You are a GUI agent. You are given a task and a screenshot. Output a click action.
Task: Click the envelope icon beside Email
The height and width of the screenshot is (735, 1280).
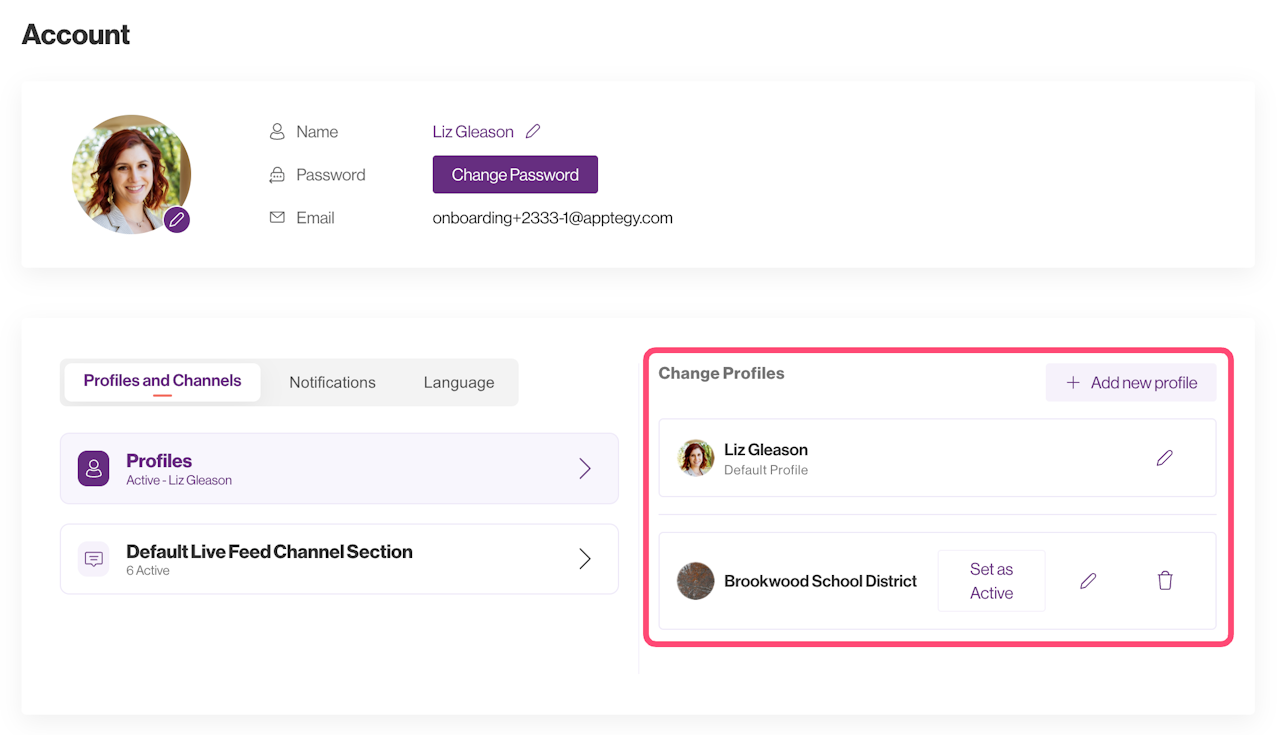[x=277, y=217]
